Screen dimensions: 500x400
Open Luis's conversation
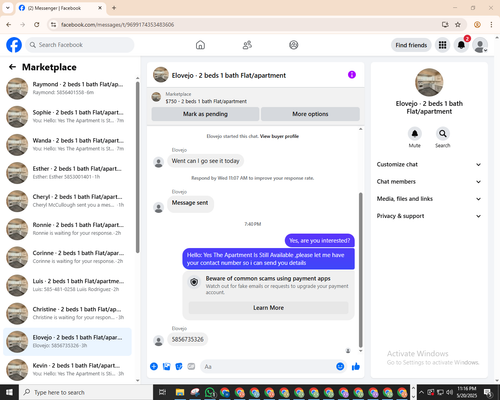point(67,285)
